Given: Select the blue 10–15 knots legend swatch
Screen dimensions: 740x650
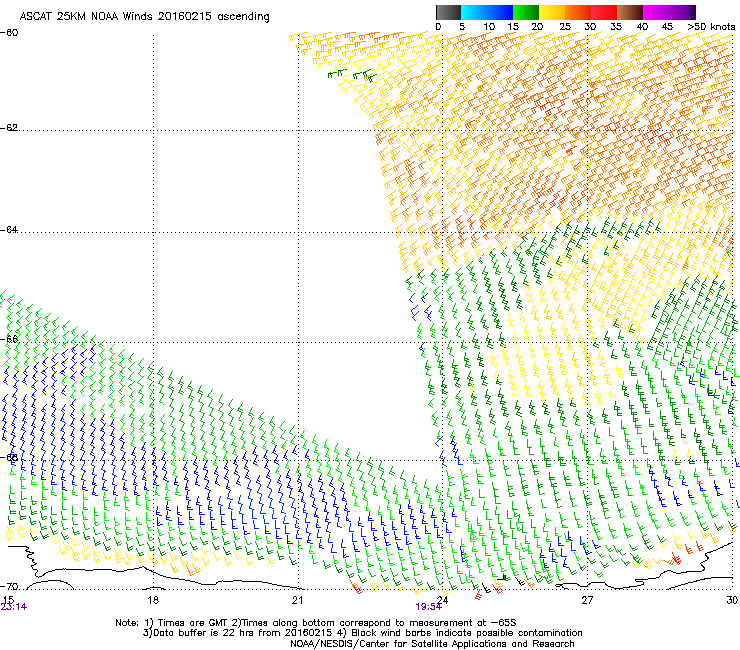Looking at the screenshot, I should click(500, 12).
